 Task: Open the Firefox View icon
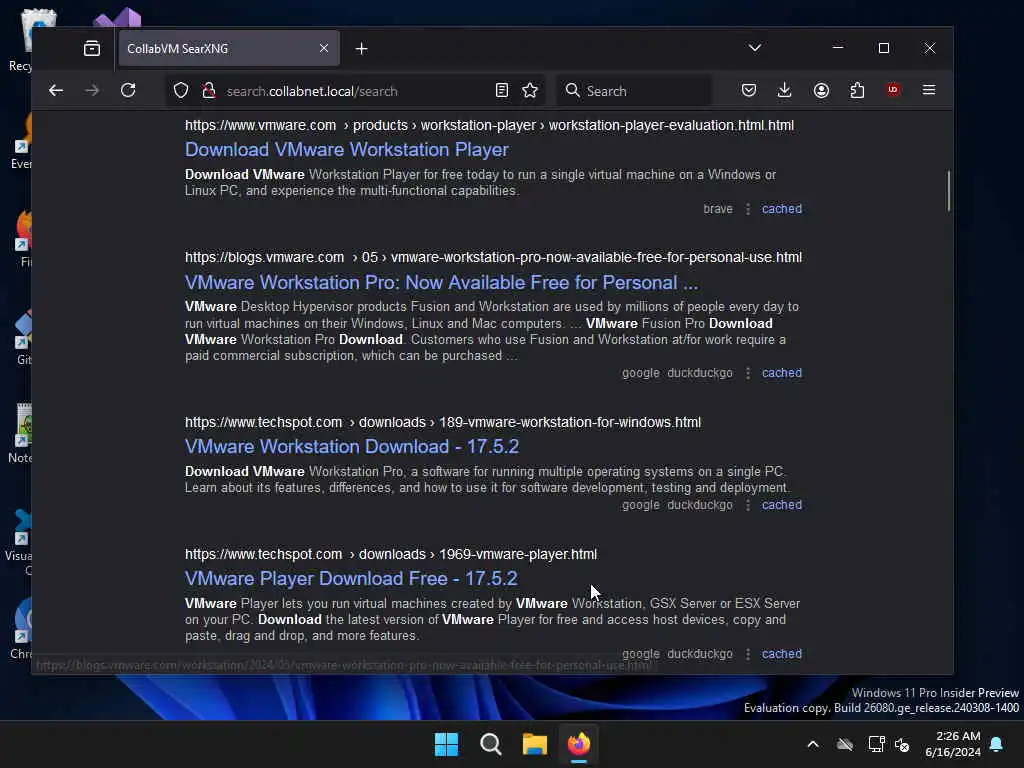92,48
